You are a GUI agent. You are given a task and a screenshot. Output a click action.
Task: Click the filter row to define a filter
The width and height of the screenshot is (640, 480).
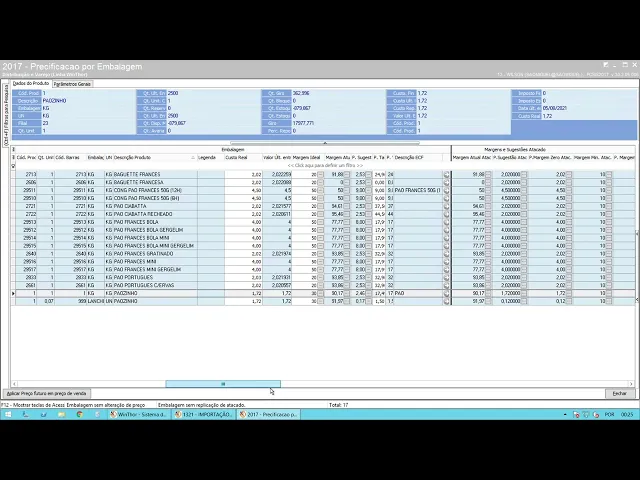pos(325,166)
